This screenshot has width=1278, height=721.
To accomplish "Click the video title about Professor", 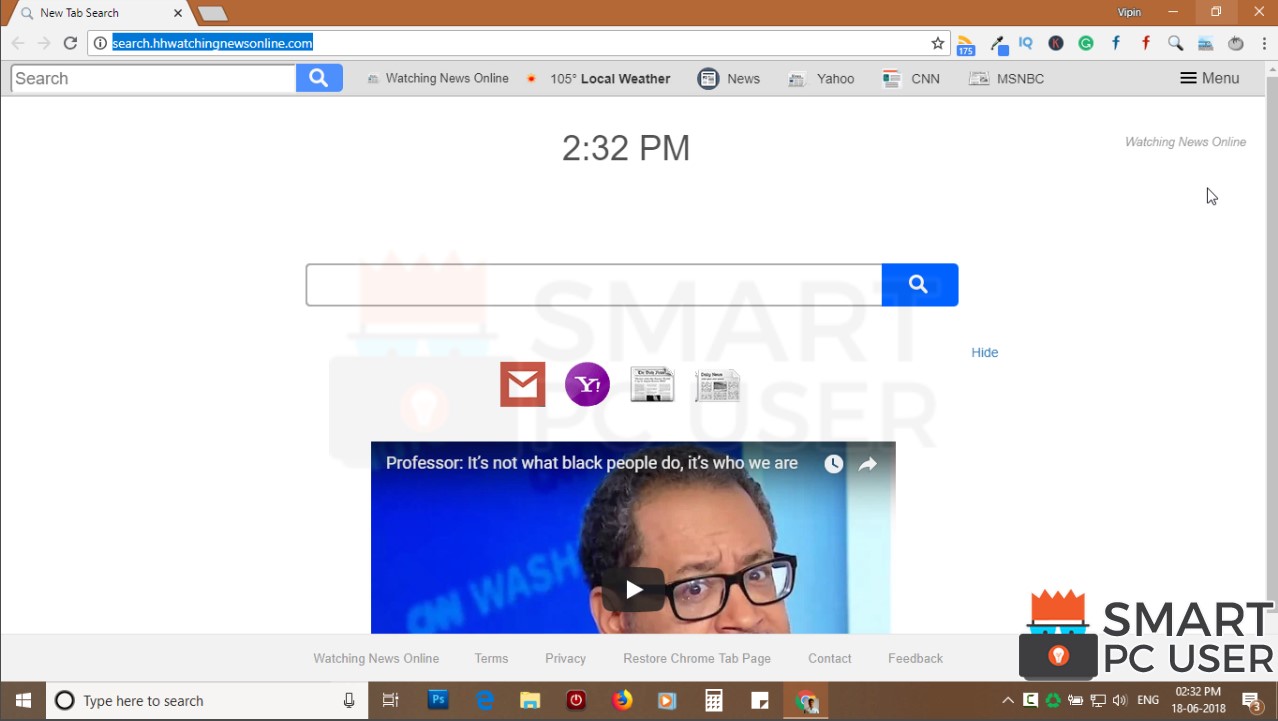I will point(592,463).
